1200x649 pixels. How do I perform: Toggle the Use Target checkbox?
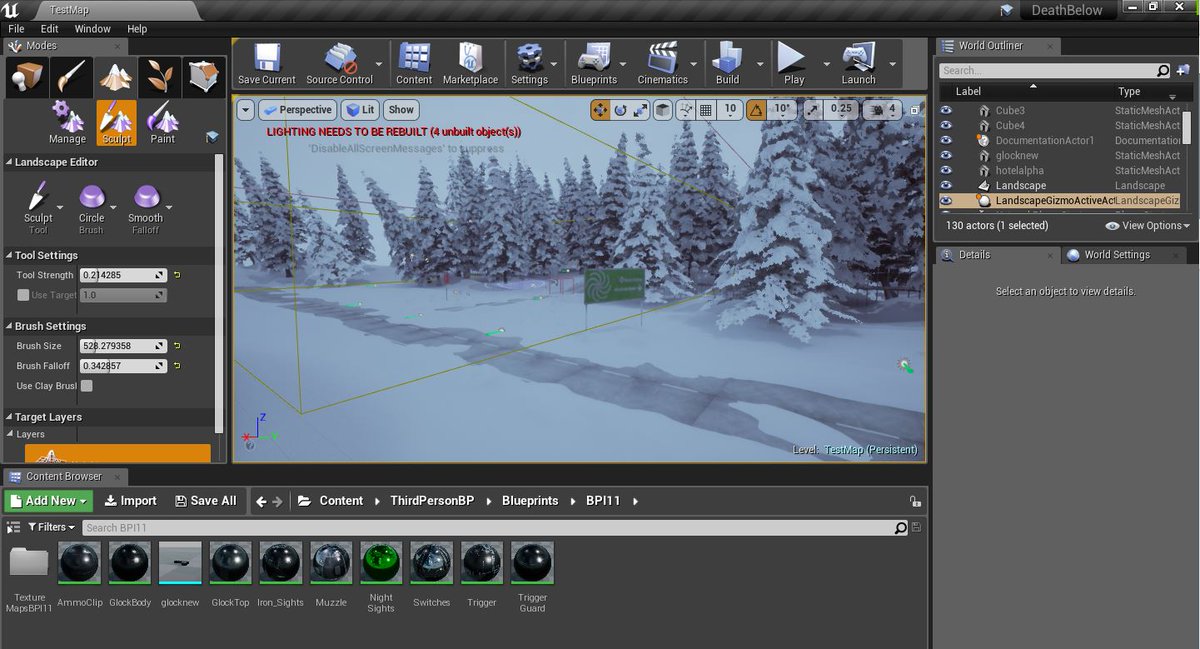(23, 295)
